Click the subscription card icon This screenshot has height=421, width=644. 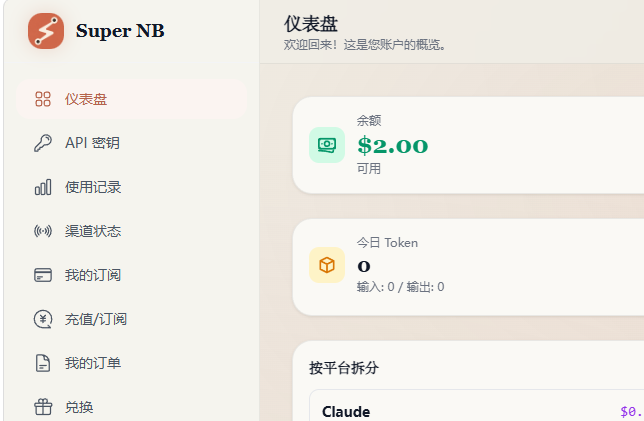click(43, 275)
